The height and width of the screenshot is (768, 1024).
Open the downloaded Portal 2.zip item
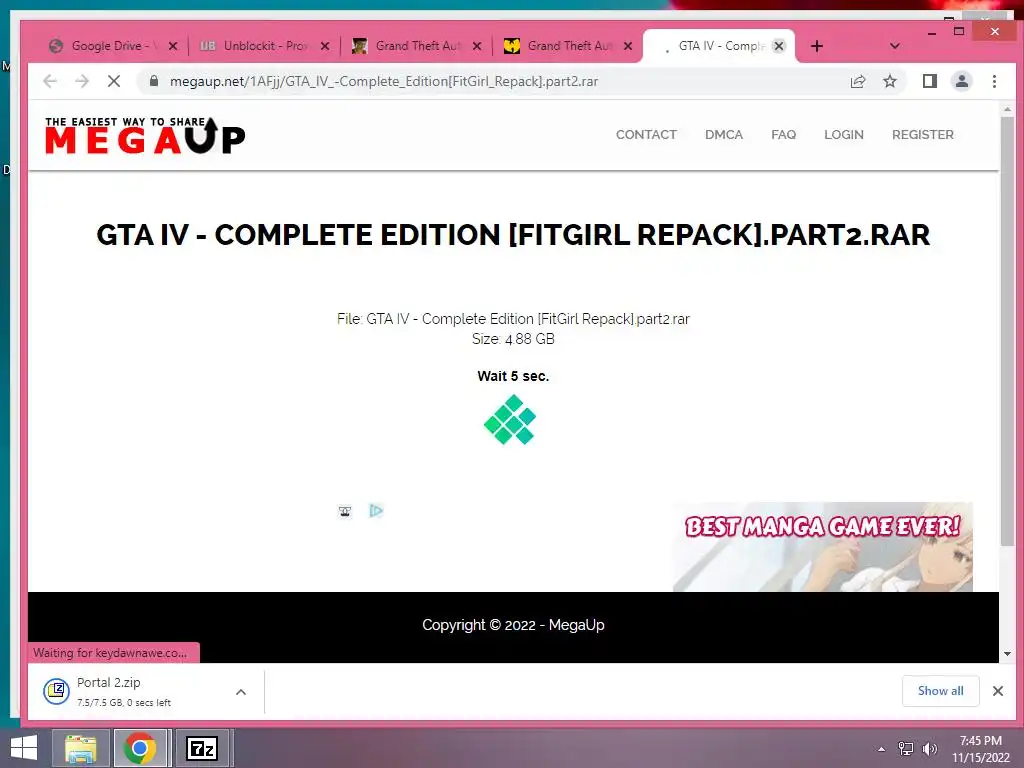(x=123, y=692)
